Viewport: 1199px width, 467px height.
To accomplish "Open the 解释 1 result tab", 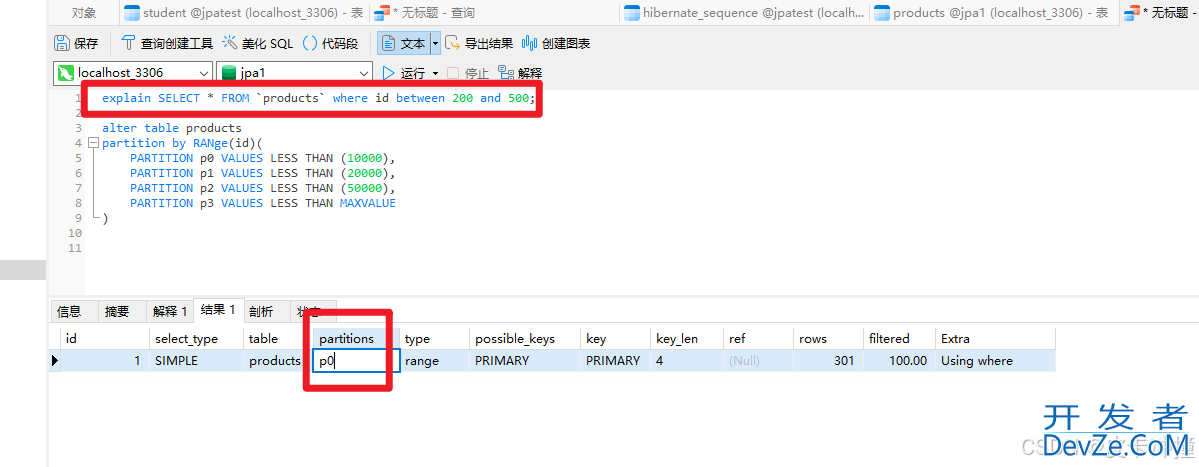I will coord(170,311).
